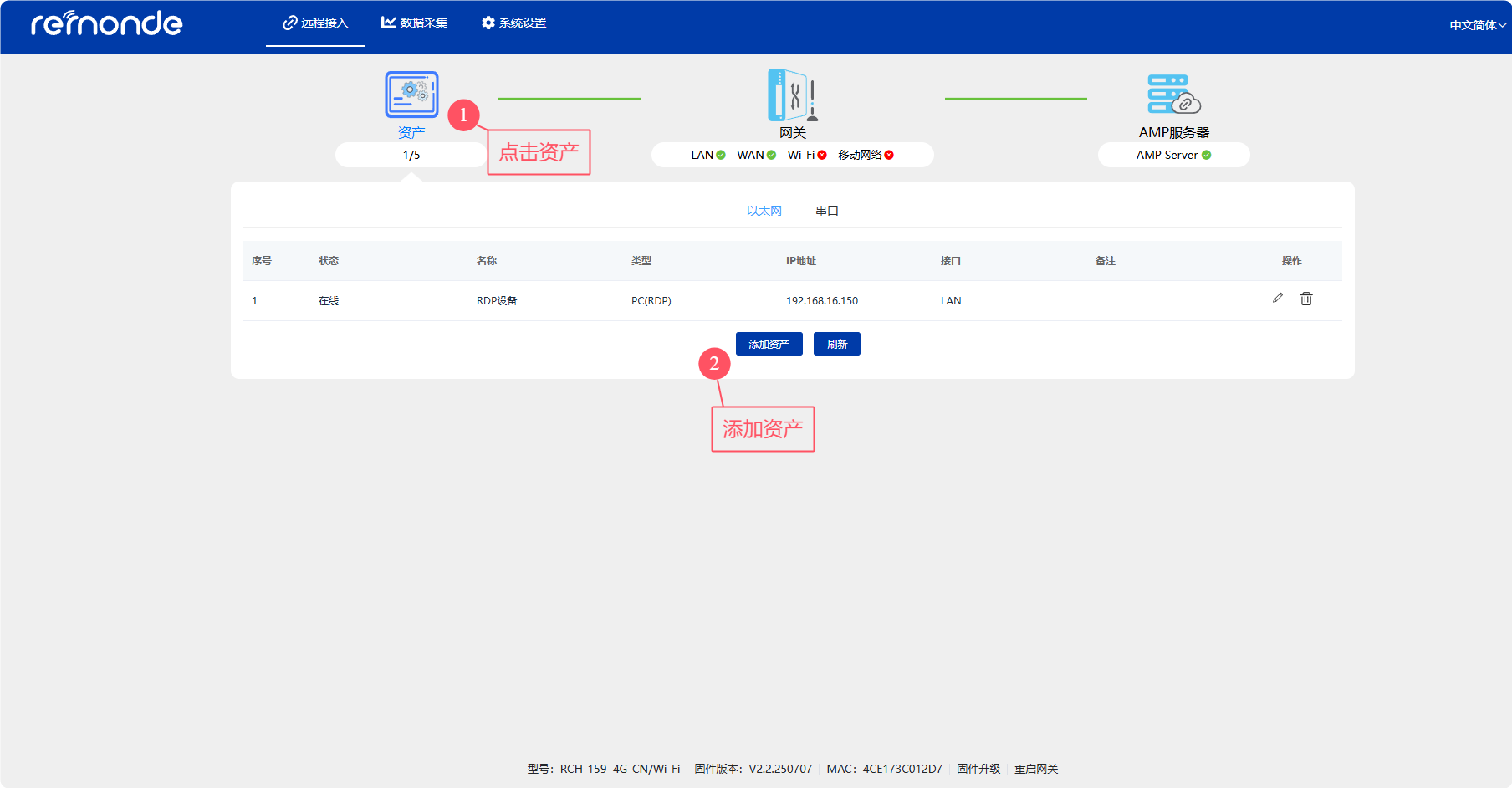Click the remonde logo
This screenshot has height=788, width=1512.
pyautogui.click(x=107, y=23)
